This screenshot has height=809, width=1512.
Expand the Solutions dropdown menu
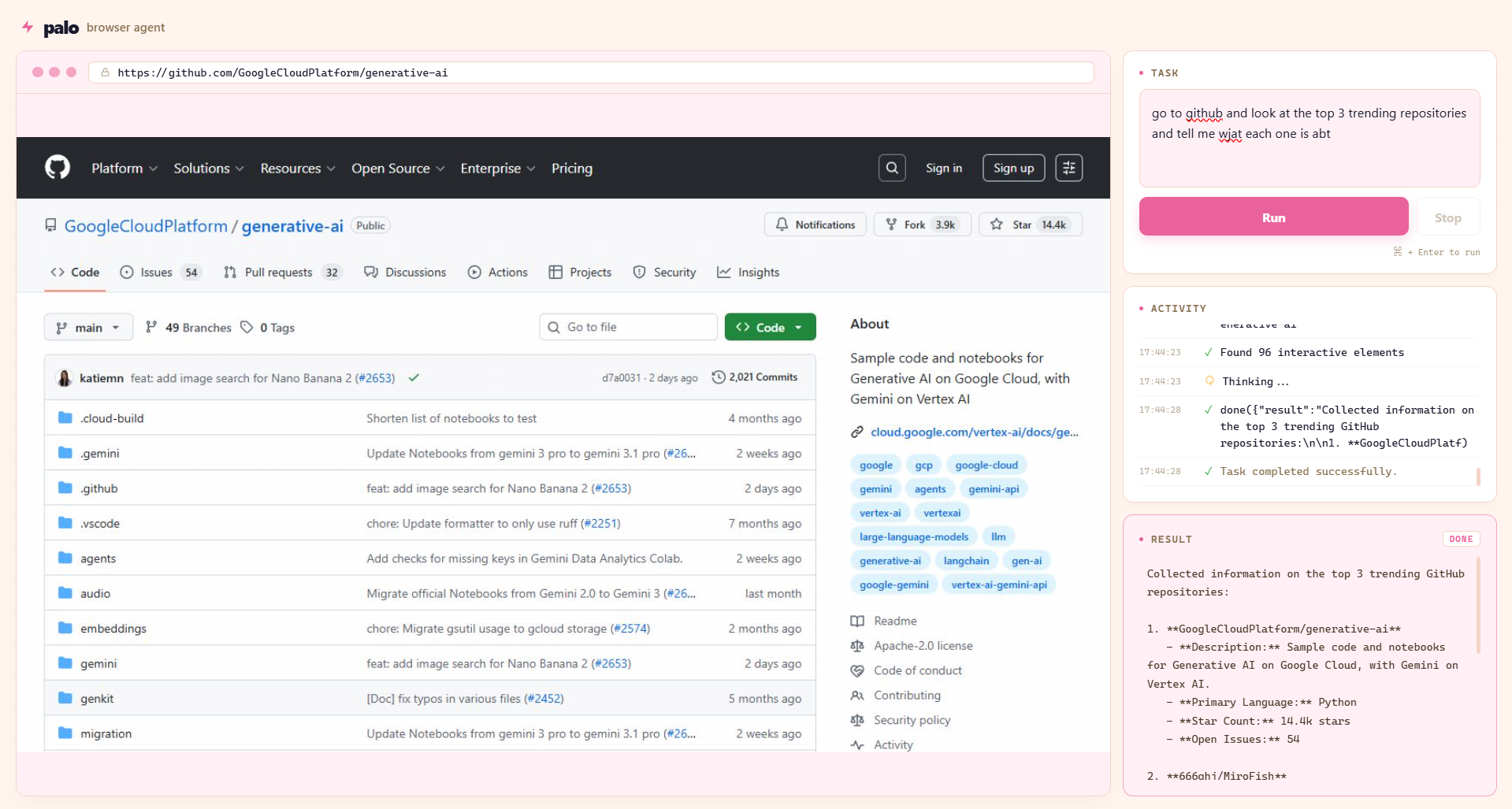(x=209, y=169)
